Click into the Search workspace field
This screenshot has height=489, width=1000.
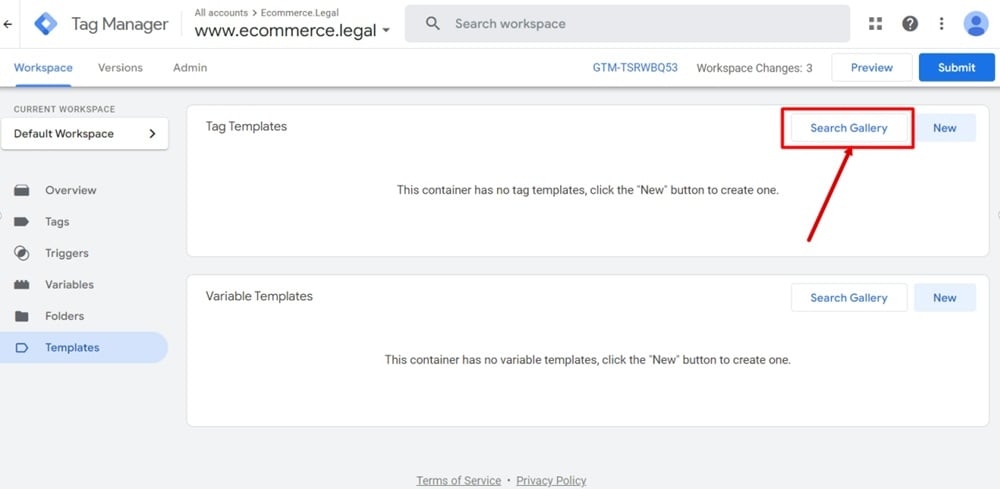[x=628, y=24]
